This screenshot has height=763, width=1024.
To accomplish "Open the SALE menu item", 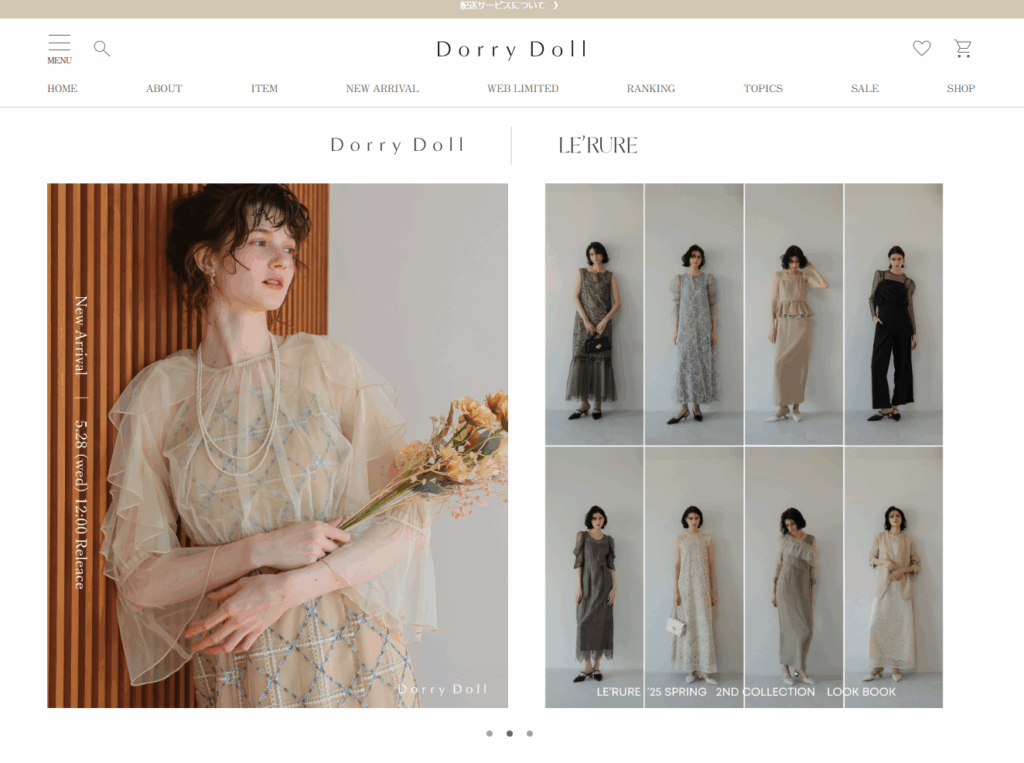I will [x=865, y=88].
